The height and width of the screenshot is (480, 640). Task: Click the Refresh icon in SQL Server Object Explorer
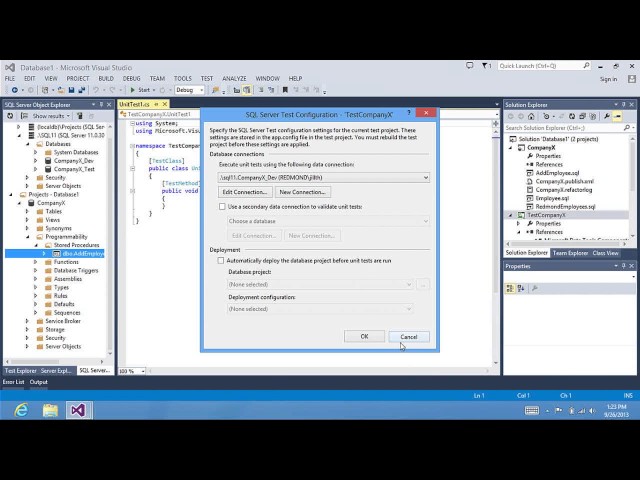(x=11, y=116)
